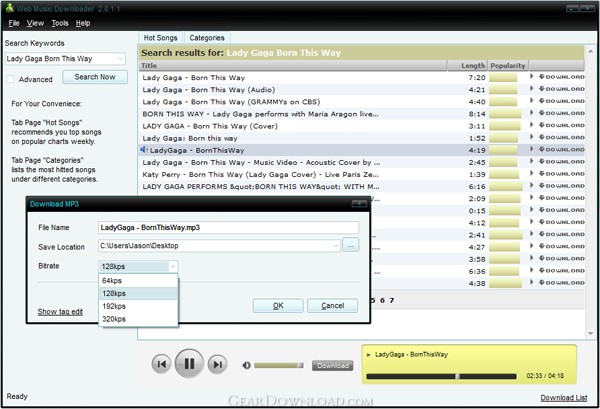The width and height of the screenshot is (600, 409).
Task: Download the 'LadyGaga - BornThisWay' 4:19 track
Action: click(x=561, y=150)
